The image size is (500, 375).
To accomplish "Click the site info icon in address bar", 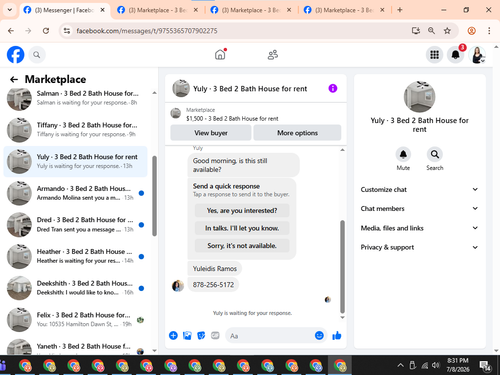I will pos(67,31).
